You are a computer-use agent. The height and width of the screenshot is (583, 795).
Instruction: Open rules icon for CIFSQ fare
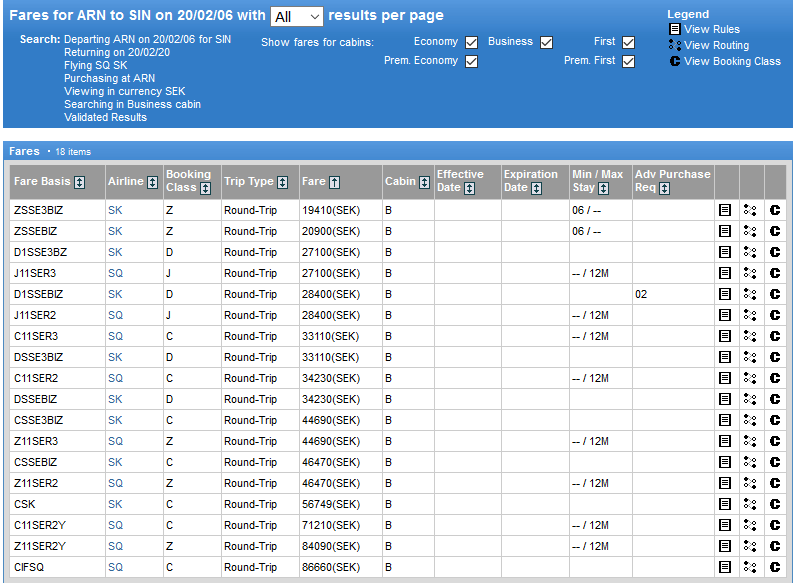pos(725,567)
